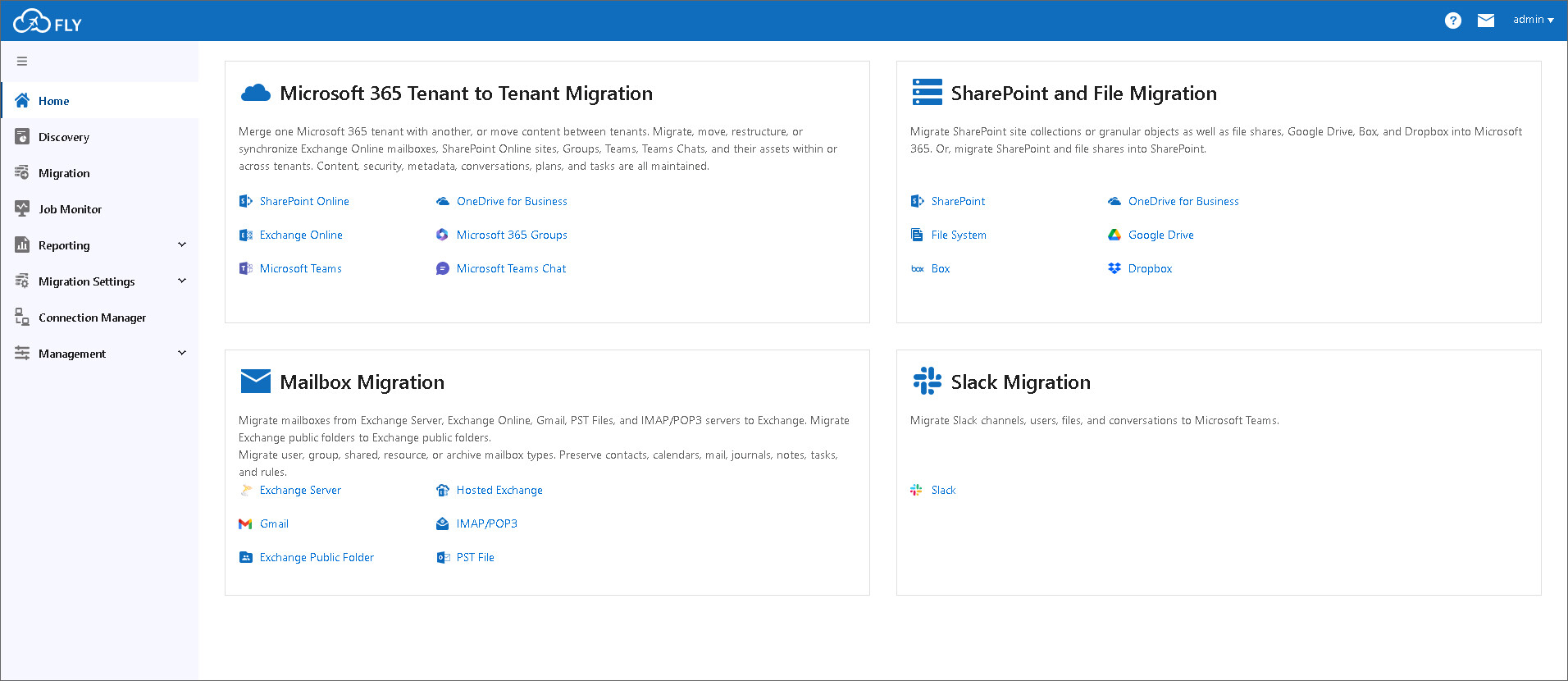This screenshot has height=681, width=1568.
Task: Click the Home house icon in sidebar
Action: point(22,101)
